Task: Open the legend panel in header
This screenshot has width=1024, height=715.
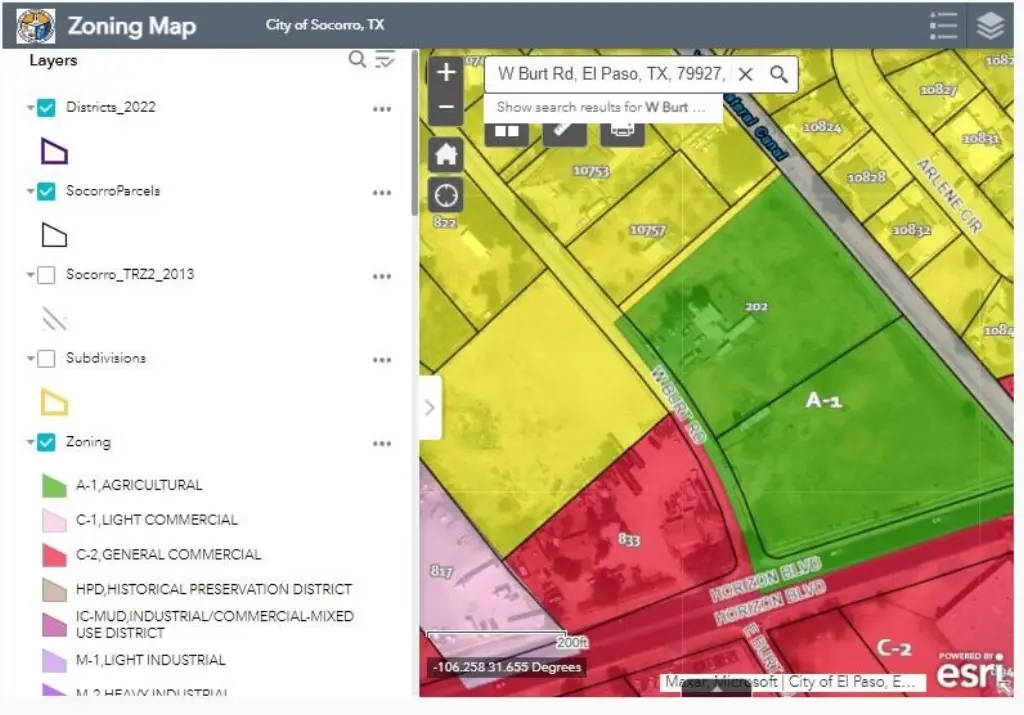Action: (x=943, y=26)
